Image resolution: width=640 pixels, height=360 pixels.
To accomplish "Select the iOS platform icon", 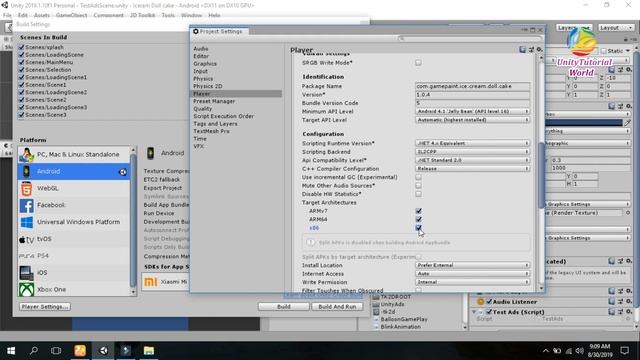I will (x=27, y=273).
